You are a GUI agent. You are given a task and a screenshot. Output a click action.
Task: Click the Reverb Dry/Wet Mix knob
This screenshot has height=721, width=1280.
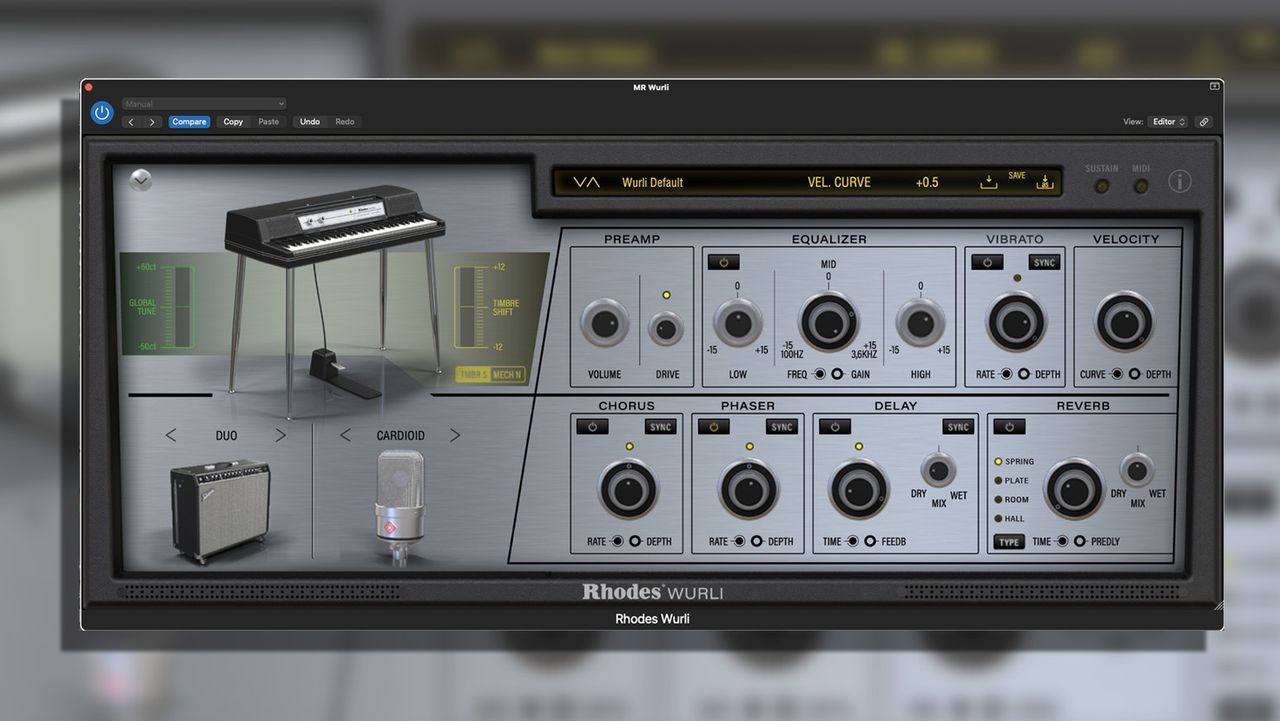(1137, 469)
